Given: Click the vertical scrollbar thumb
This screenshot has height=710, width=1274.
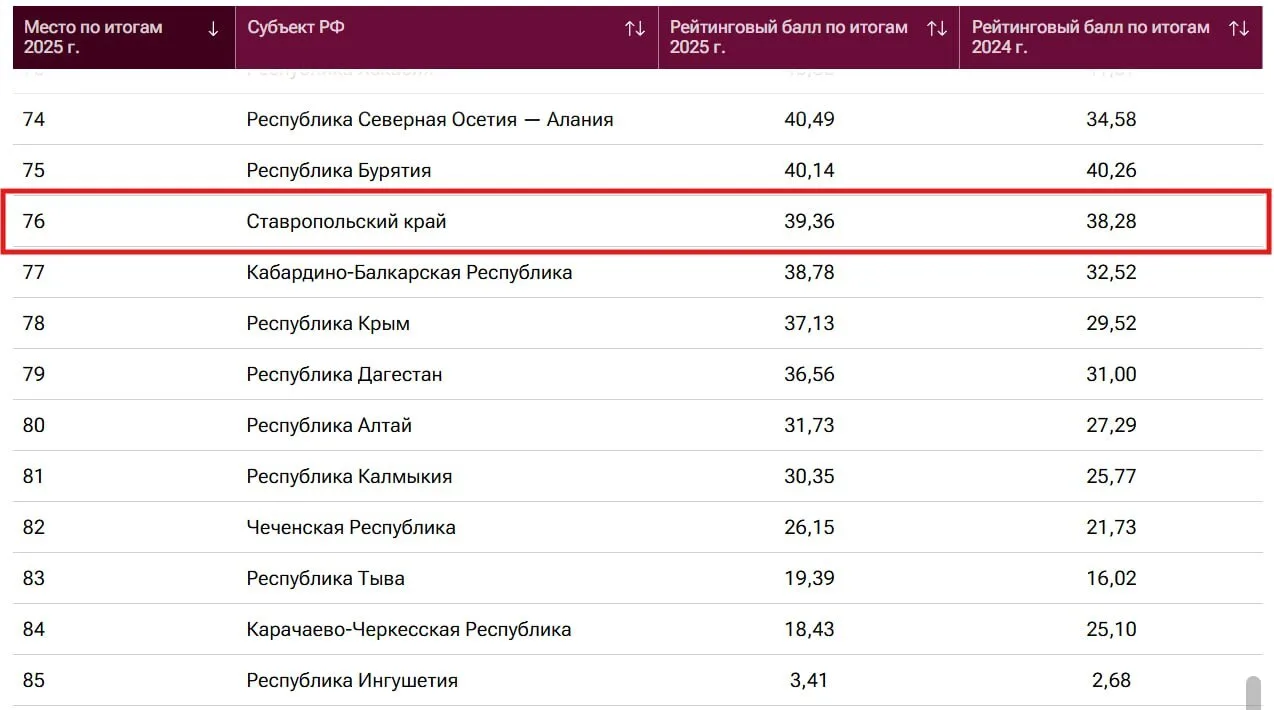Looking at the screenshot, I should click(1253, 693).
